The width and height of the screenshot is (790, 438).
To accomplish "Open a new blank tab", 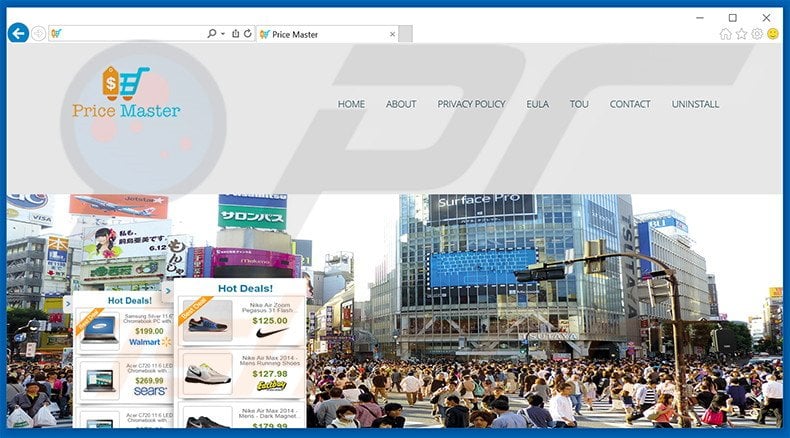I will [406, 34].
